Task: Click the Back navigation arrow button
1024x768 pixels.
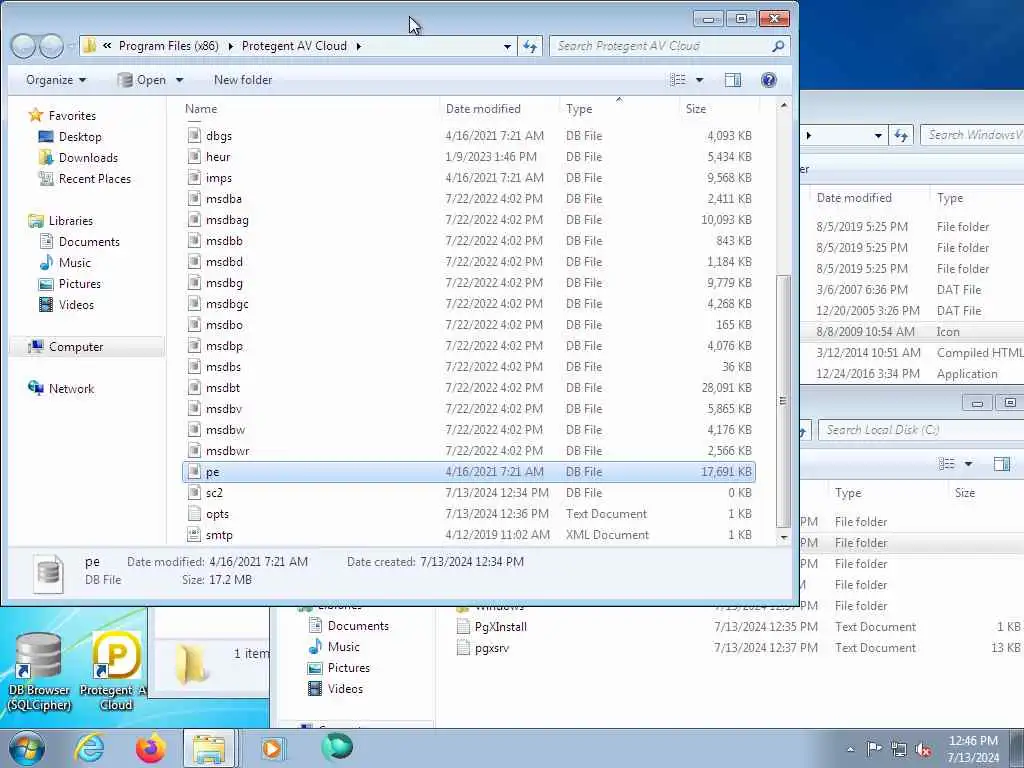Action: click(23, 46)
